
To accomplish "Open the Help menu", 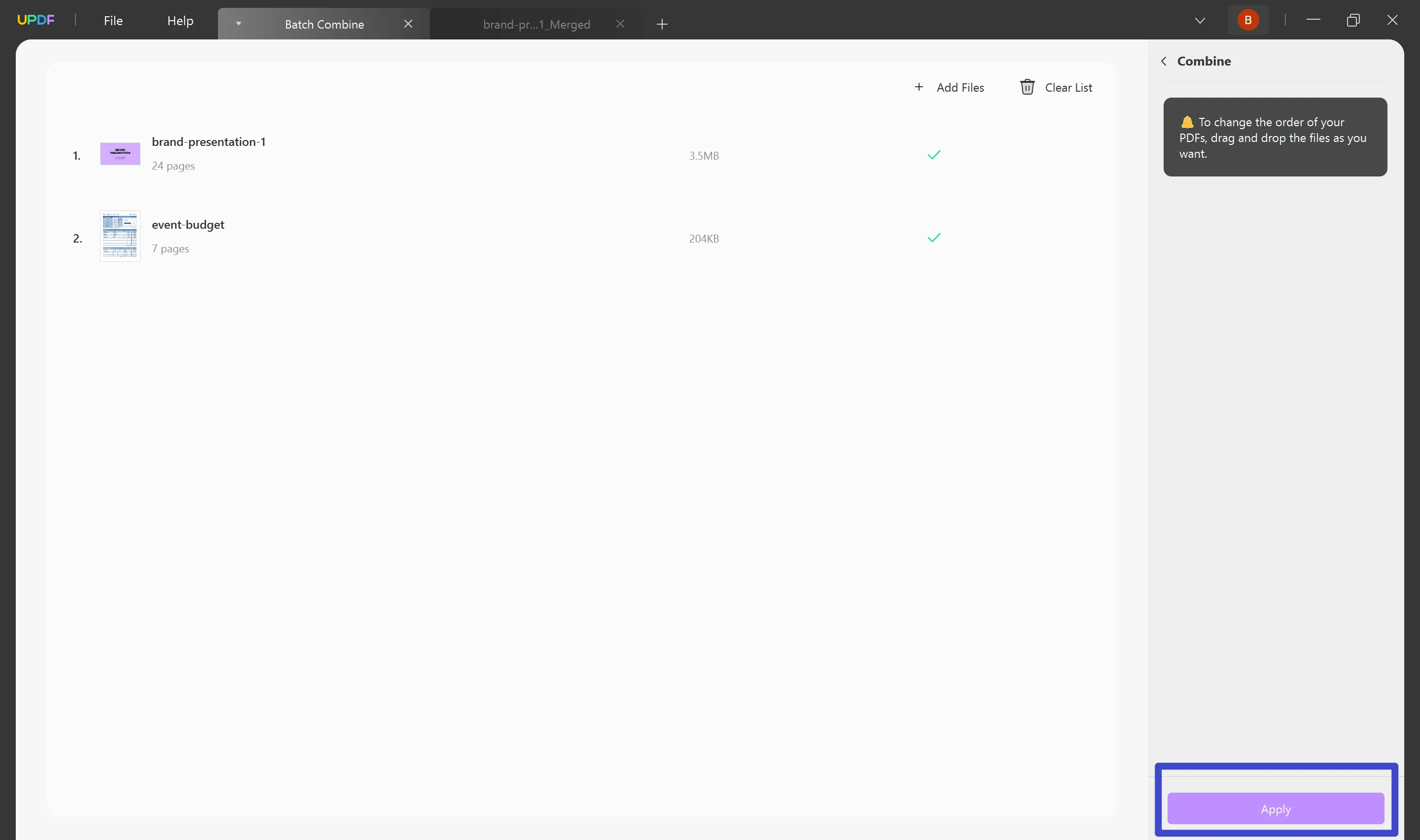I will tap(180, 21).
